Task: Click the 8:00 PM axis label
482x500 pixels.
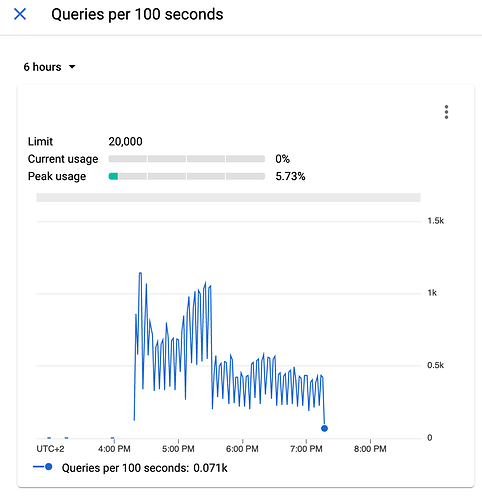Action: click(x=370, y=449)
